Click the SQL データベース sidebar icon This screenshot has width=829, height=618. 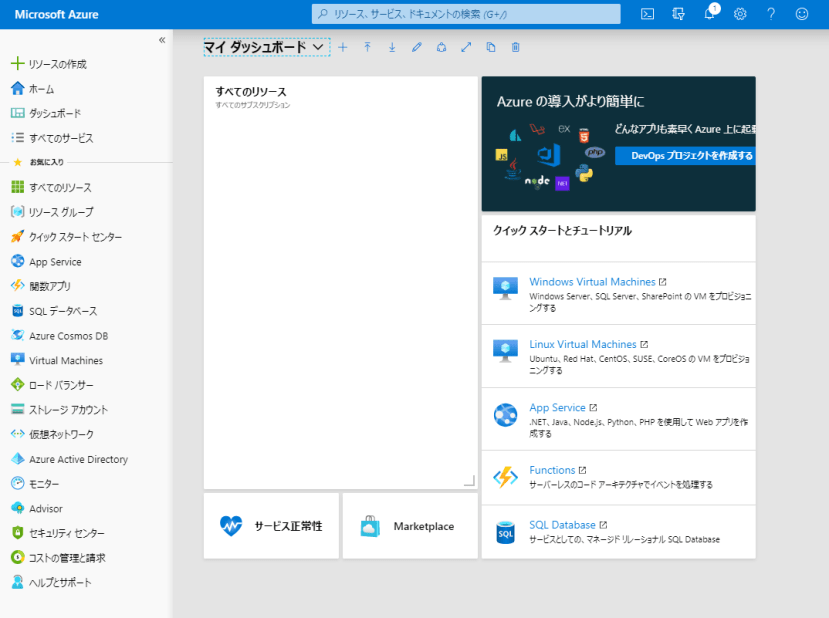click(x=17, y=310)
